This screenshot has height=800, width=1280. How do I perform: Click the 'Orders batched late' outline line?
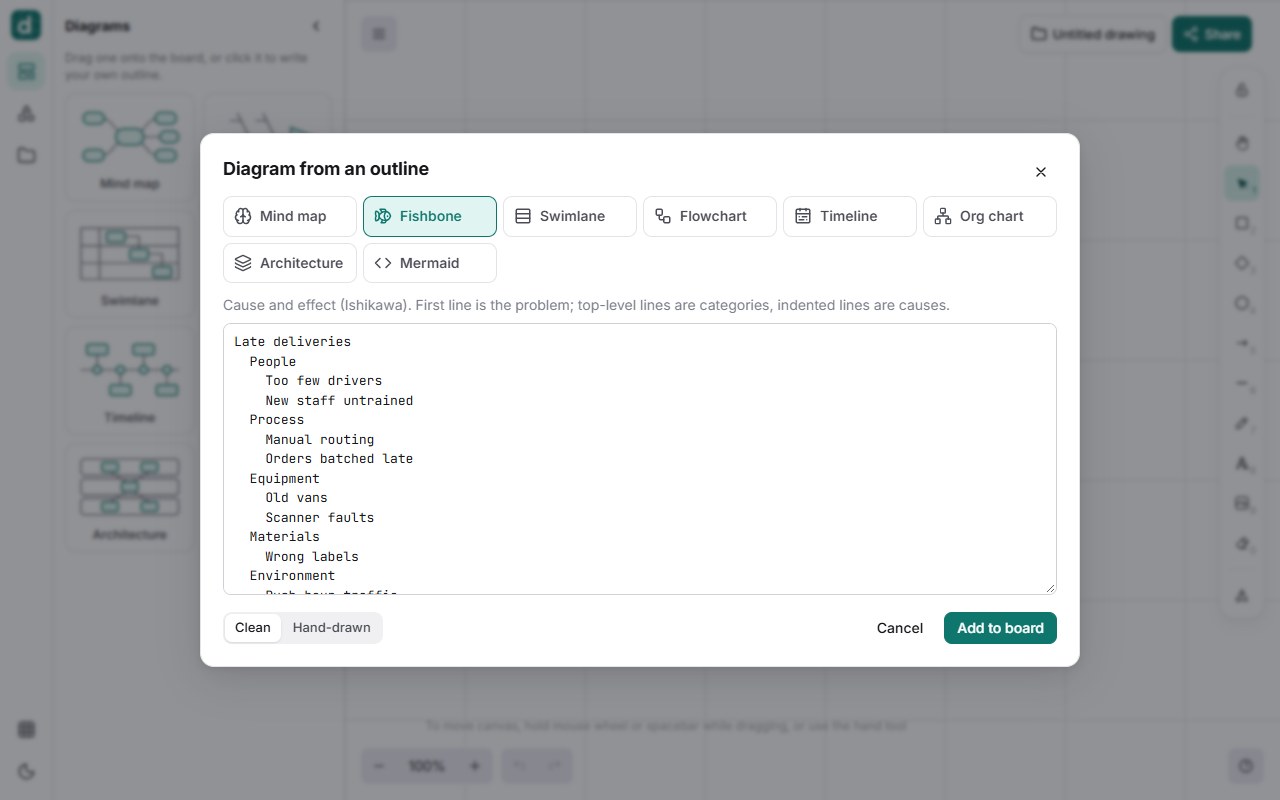point(339,459)
